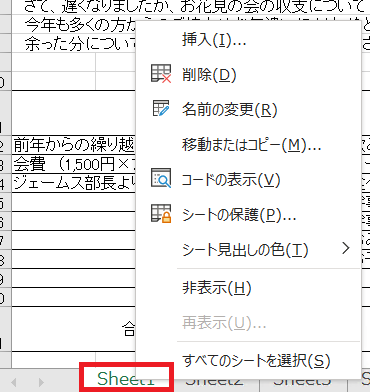Choose 挿入(I)... from the context menu
The image size is (370, 392).
248,40
